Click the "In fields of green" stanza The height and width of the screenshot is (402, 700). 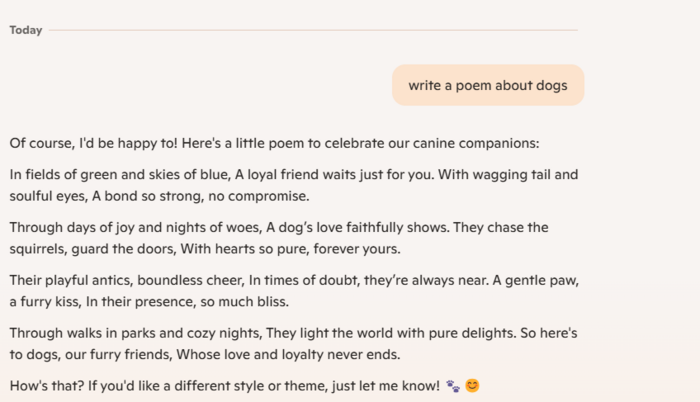pos(294,185)
